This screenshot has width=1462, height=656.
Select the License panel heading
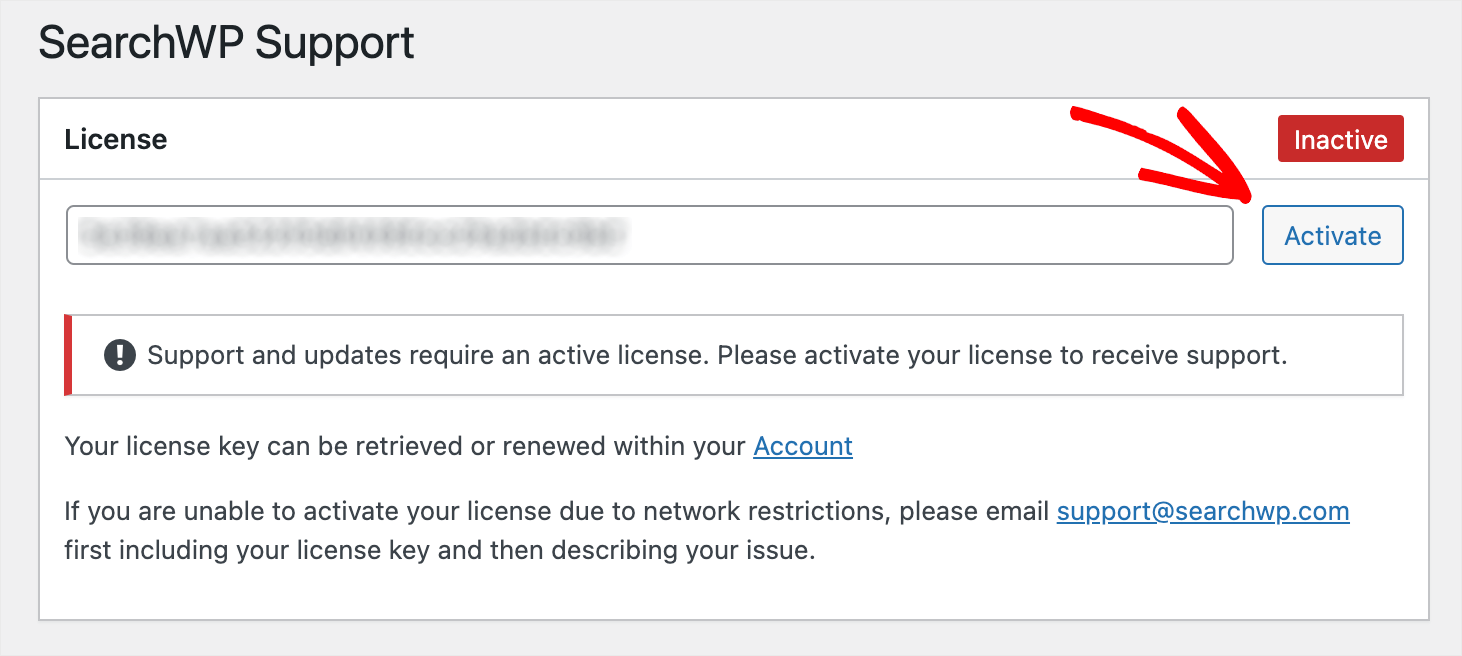(x=116, y=139)
